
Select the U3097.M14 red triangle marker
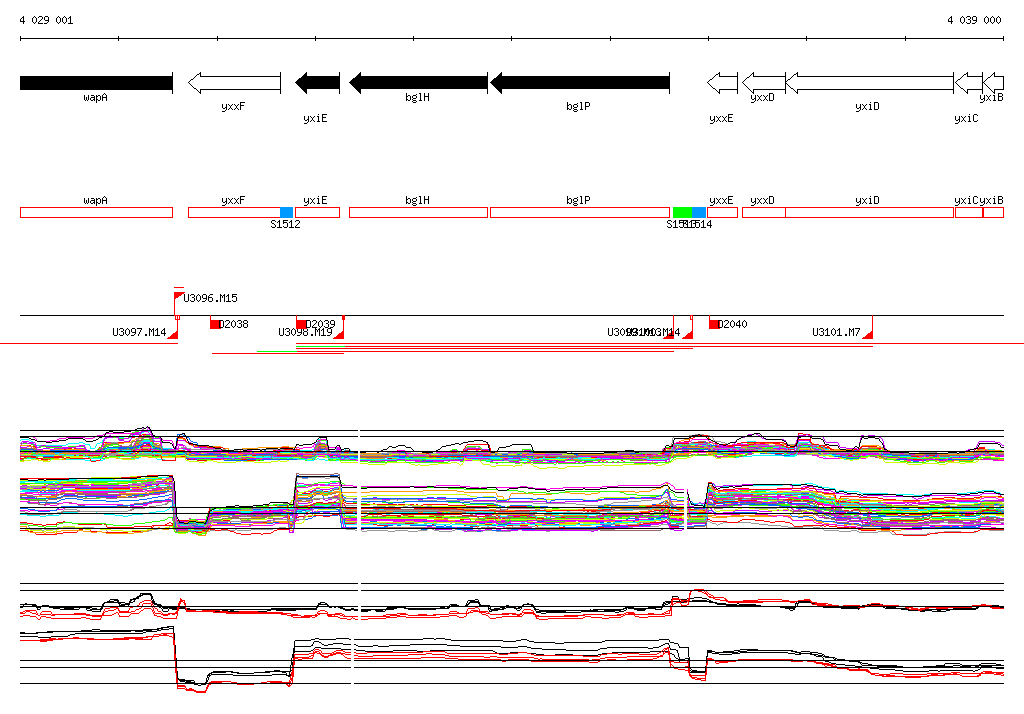pyautogui.click(x=173, y=334)
